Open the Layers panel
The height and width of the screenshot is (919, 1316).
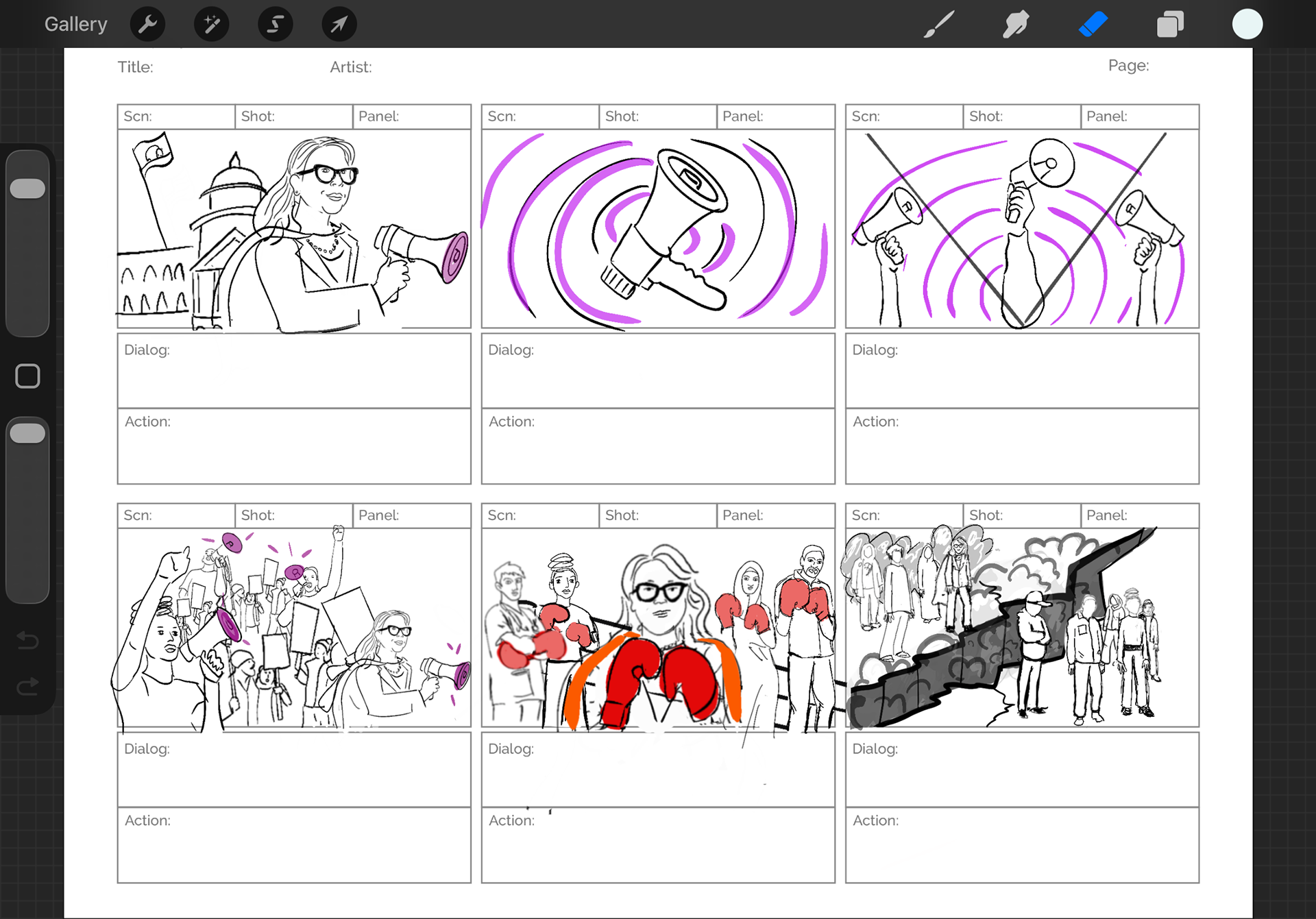point(1170,25)
